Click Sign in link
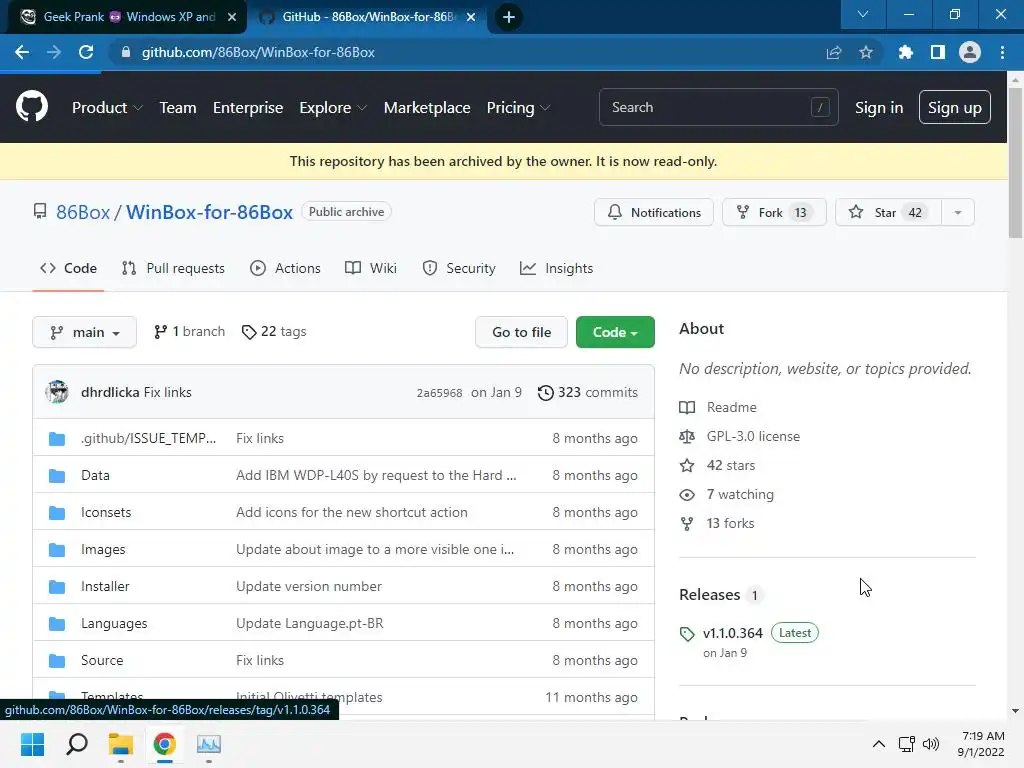Screen dimensions: 1024x768 tap(879, 108)
